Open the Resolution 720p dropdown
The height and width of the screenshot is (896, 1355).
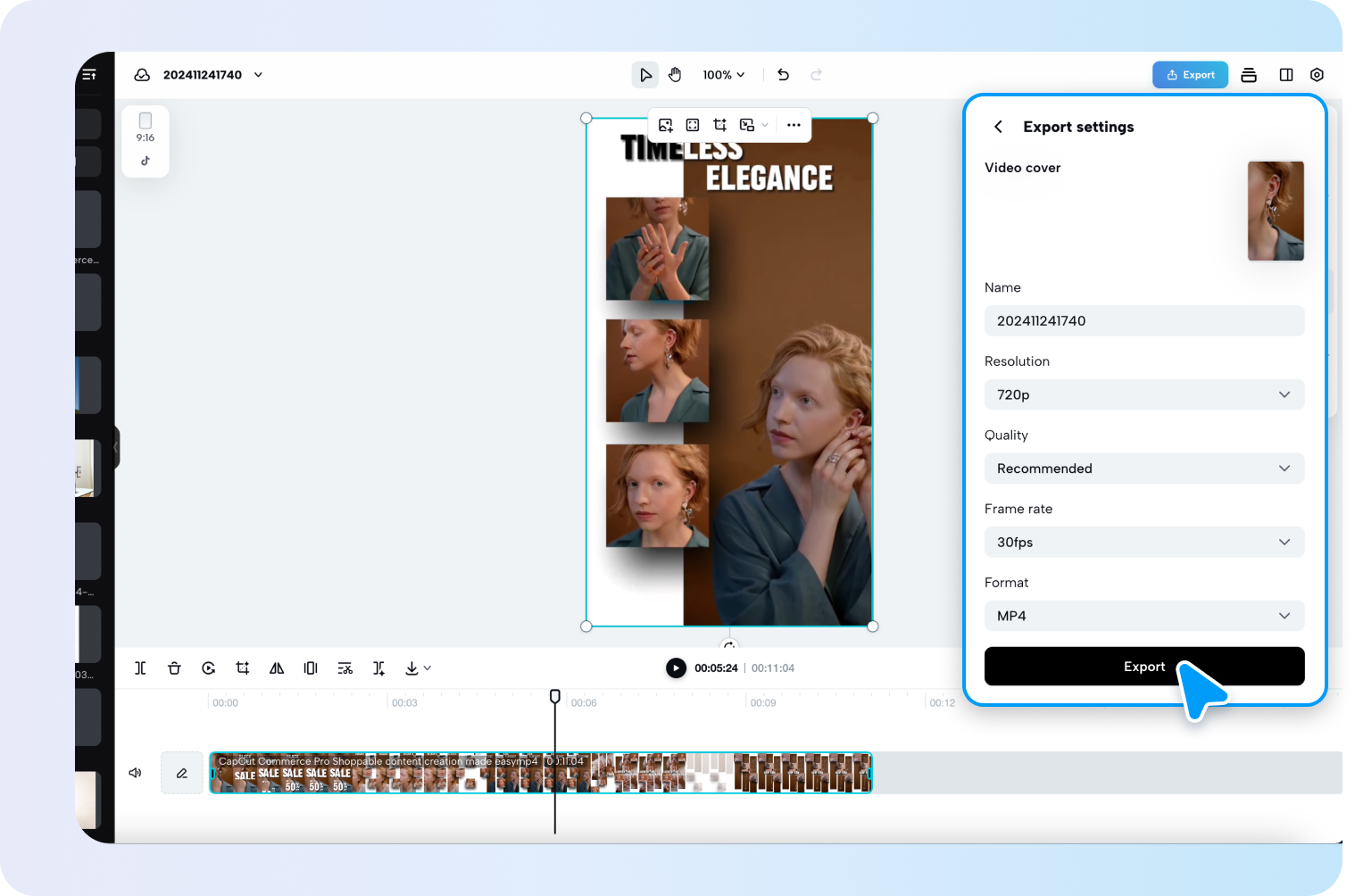pos(1144,394)
